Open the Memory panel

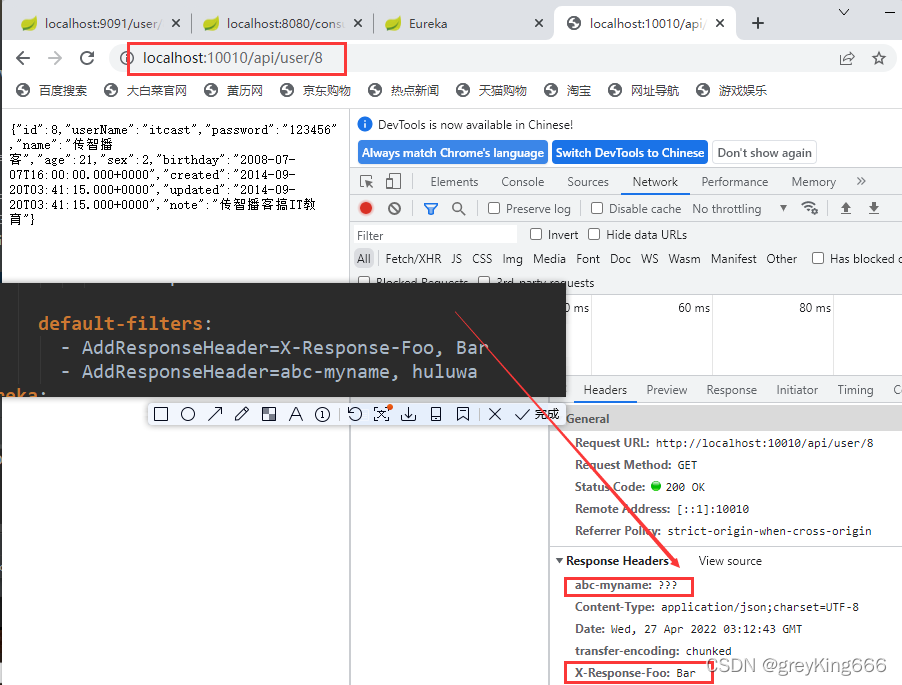(x=813, y=182)
